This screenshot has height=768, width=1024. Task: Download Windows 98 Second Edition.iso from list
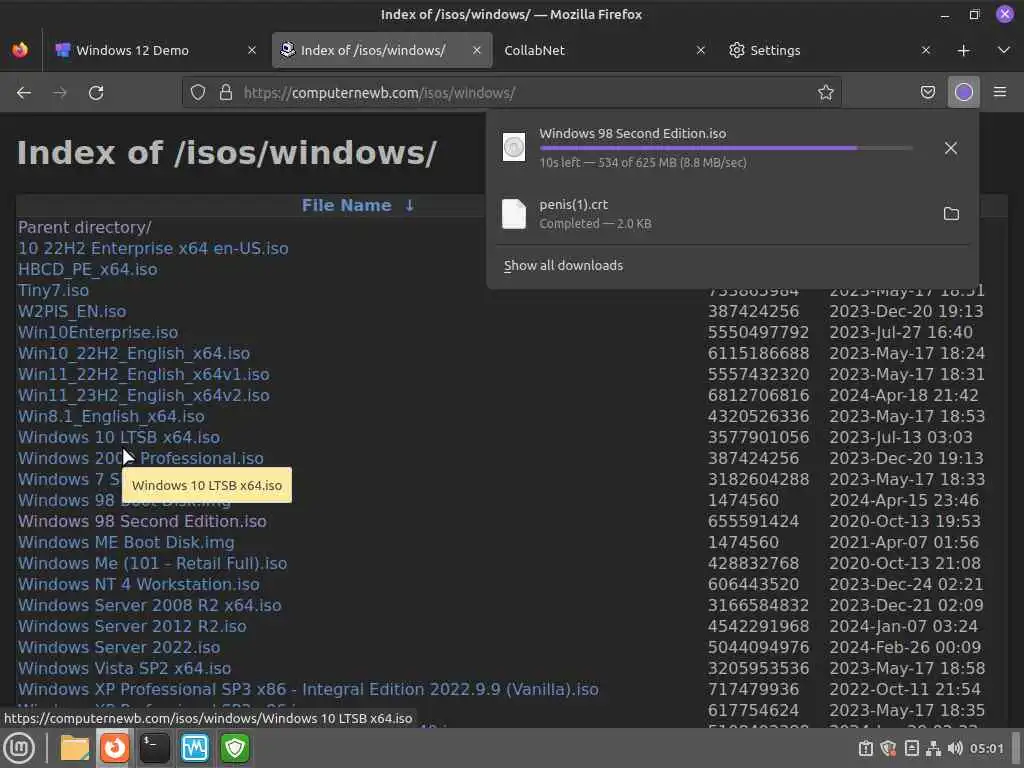pos(142,521)
